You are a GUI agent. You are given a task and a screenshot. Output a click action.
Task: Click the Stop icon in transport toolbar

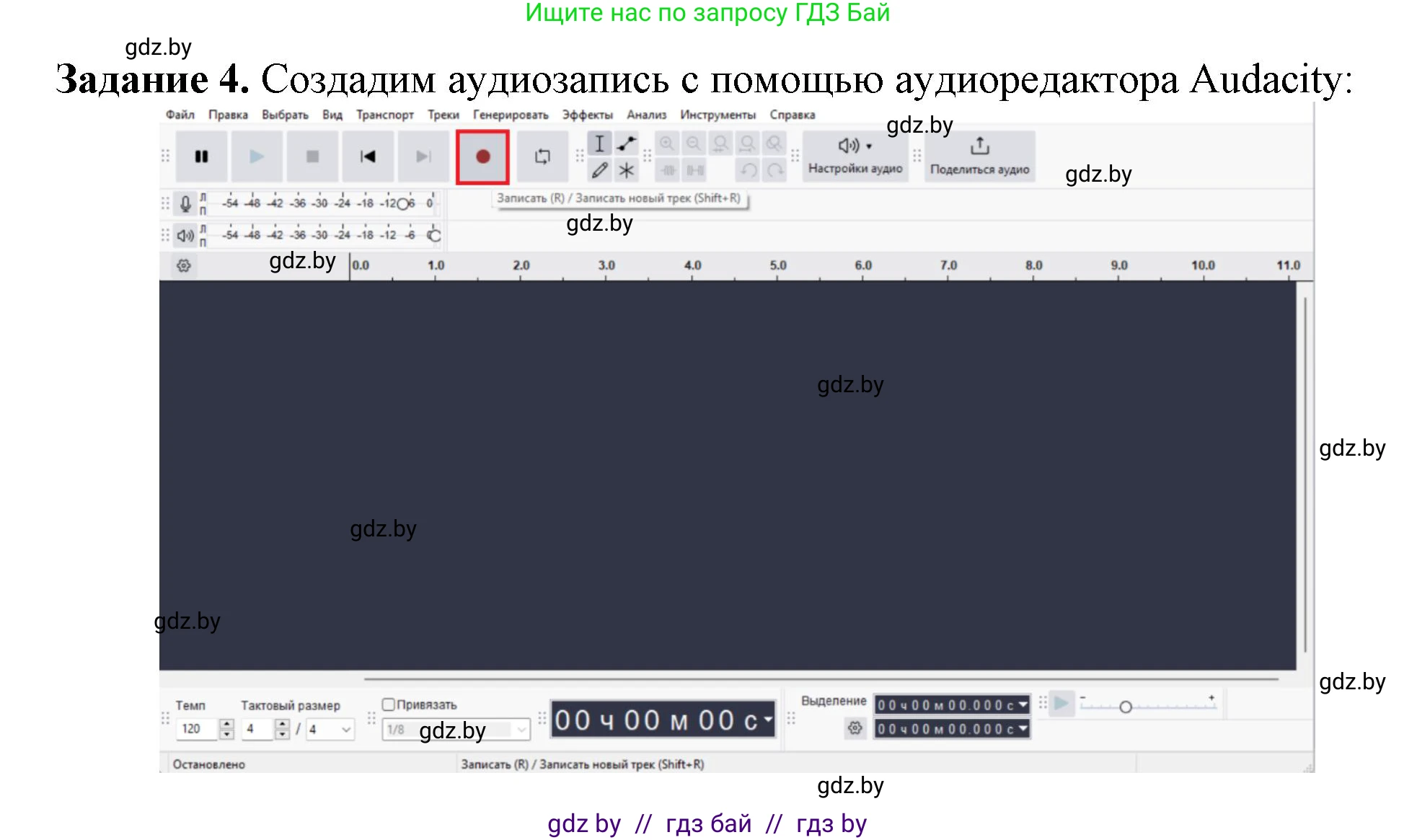click(x=313, y=156)
